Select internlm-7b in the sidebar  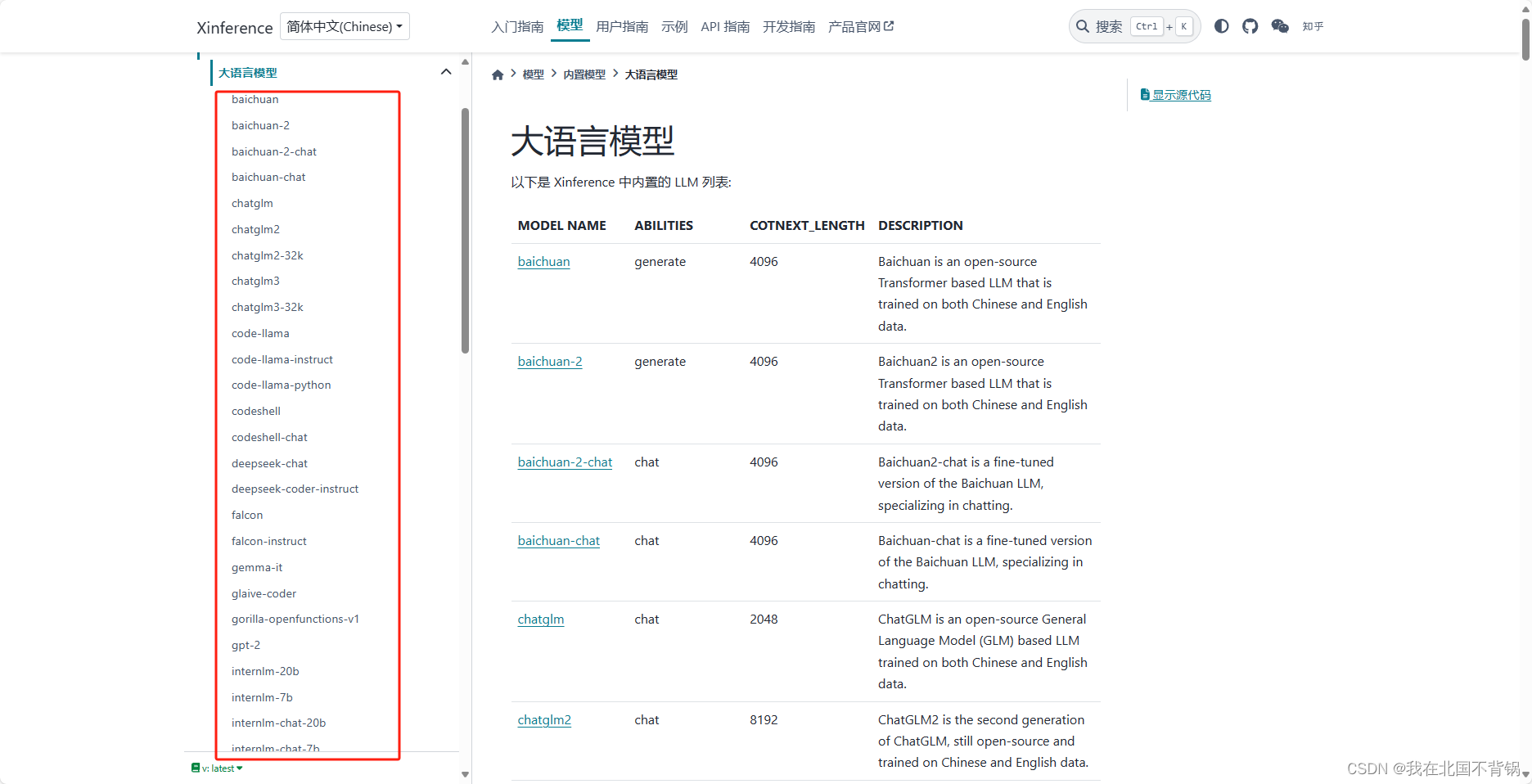tap(262, 697)
